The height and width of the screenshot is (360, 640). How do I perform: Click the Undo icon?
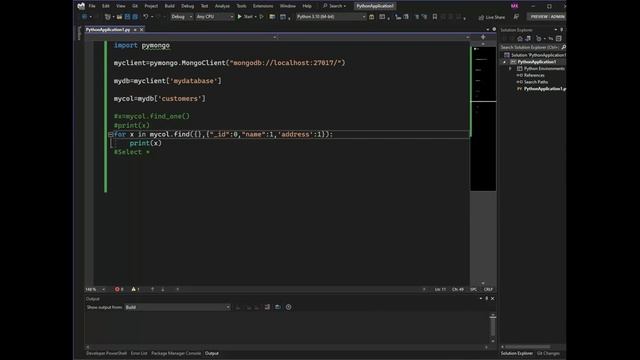(x=146, y=17)
